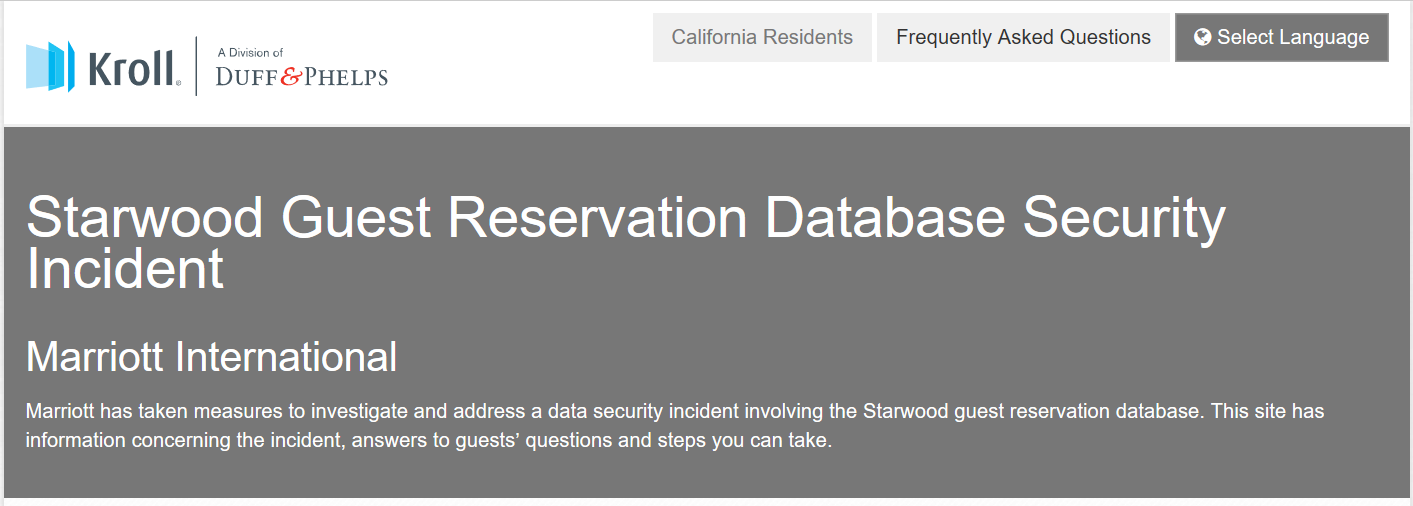Click the "Starwood Guest Reservation Database Security" heading line
Viewport: 1413px width, 506px height.
626,218
